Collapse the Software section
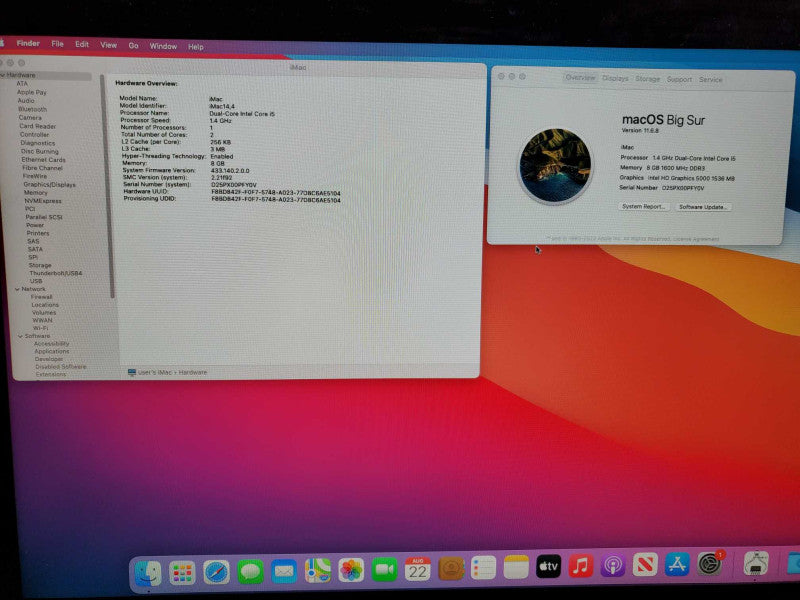Image resolution: width=800 pixels, height=600 pixels. [x=20, y=336]
